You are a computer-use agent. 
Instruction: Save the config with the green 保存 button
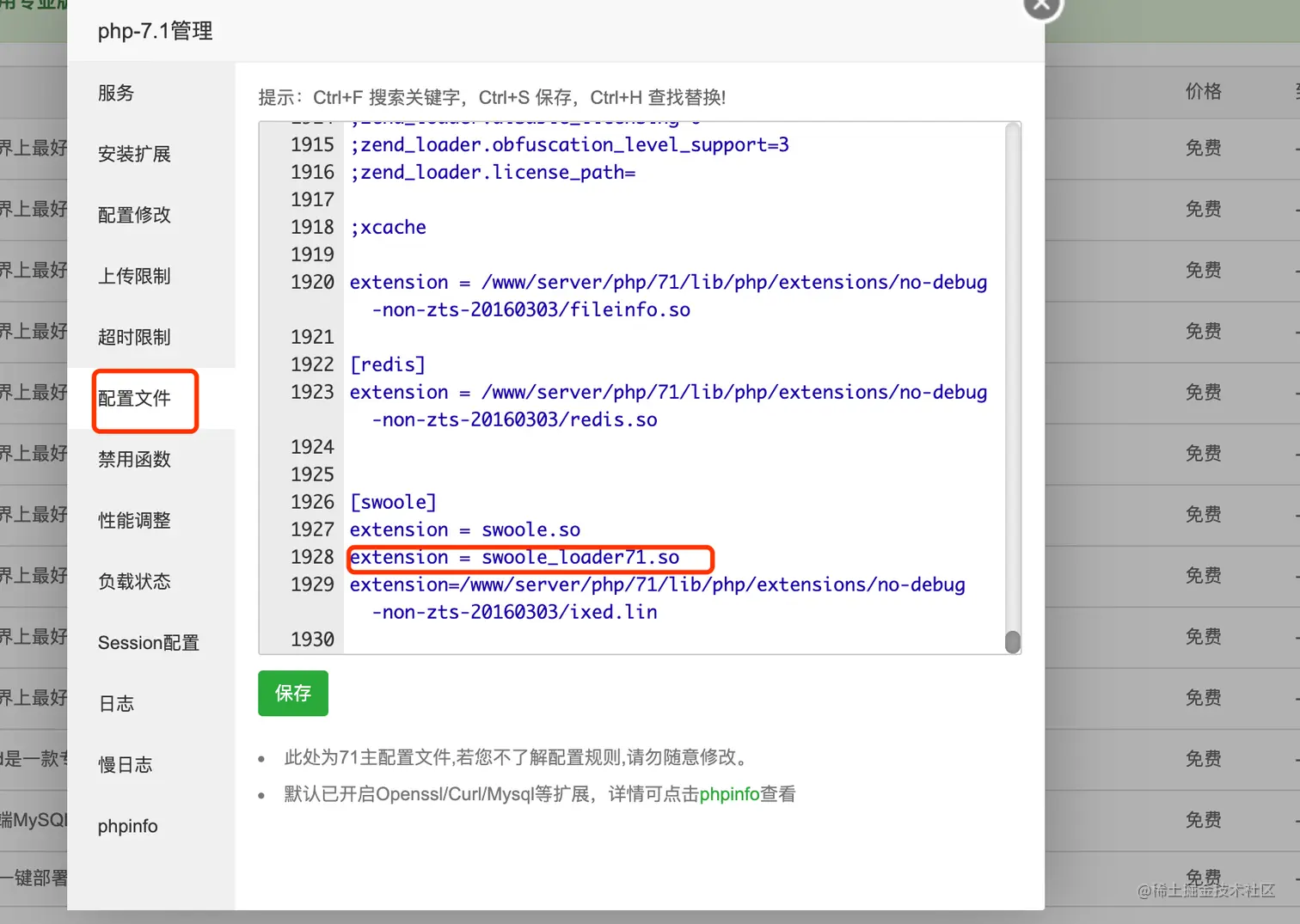(x=293, y=693)
